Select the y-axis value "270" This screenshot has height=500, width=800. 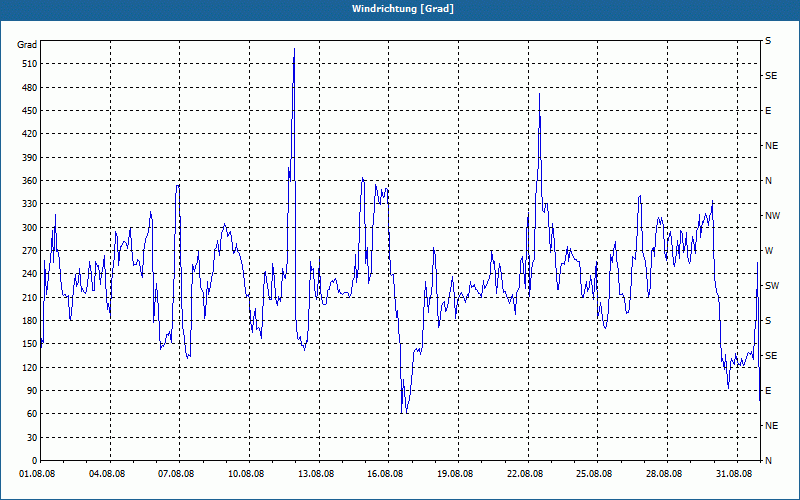click(x=30, y=251)
